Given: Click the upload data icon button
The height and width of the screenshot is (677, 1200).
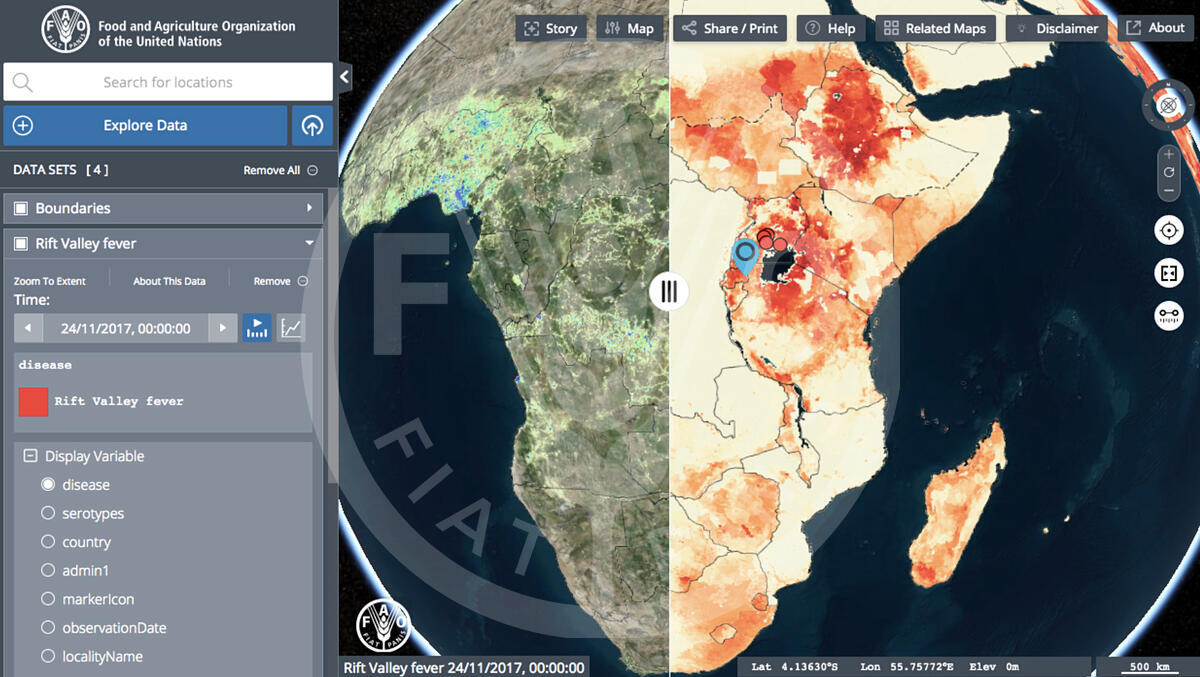Looking at the screenshot, I should coord(312,126).
